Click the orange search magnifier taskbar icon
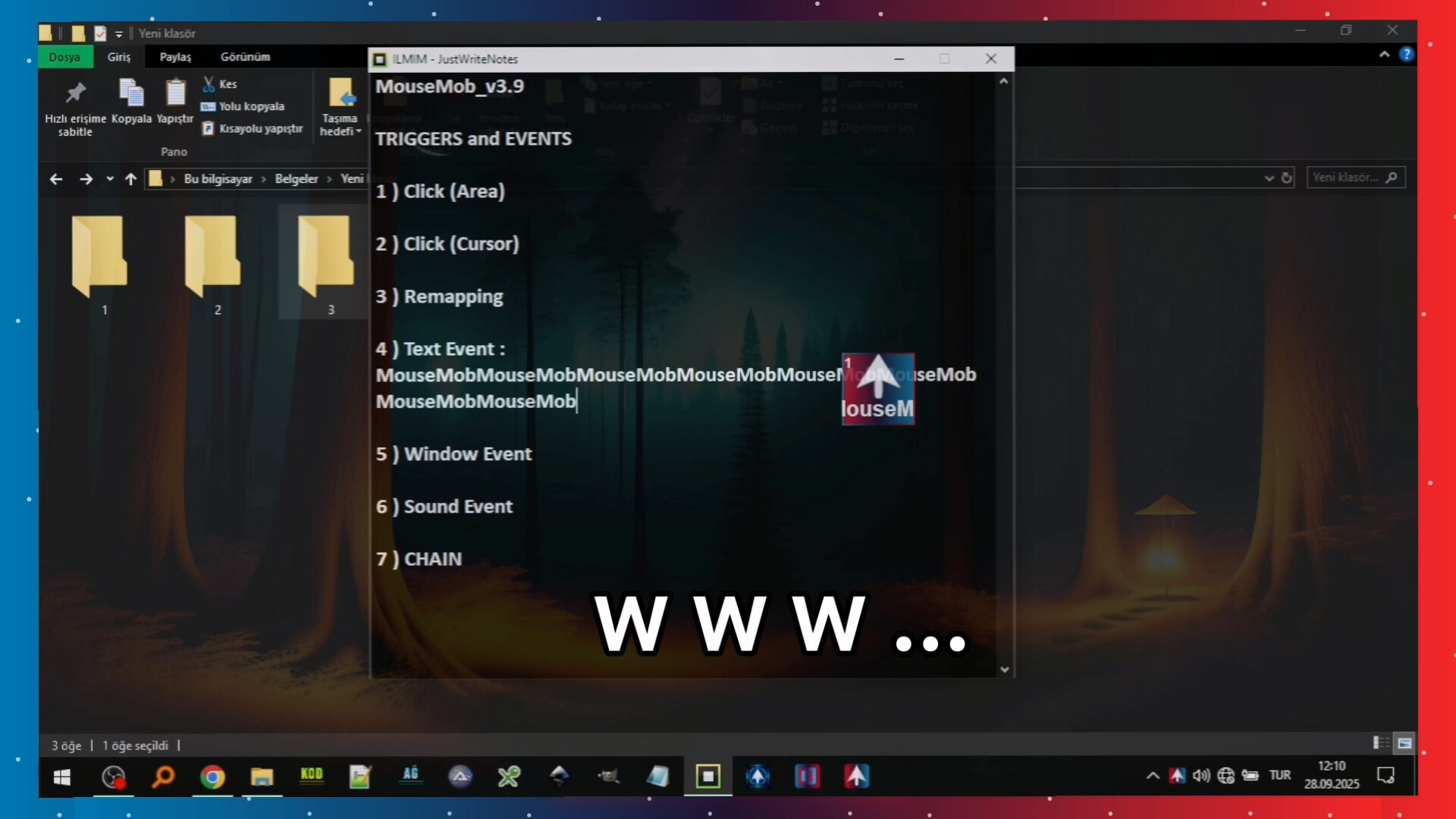This screenshot has height=819, width=1456. 163,777
